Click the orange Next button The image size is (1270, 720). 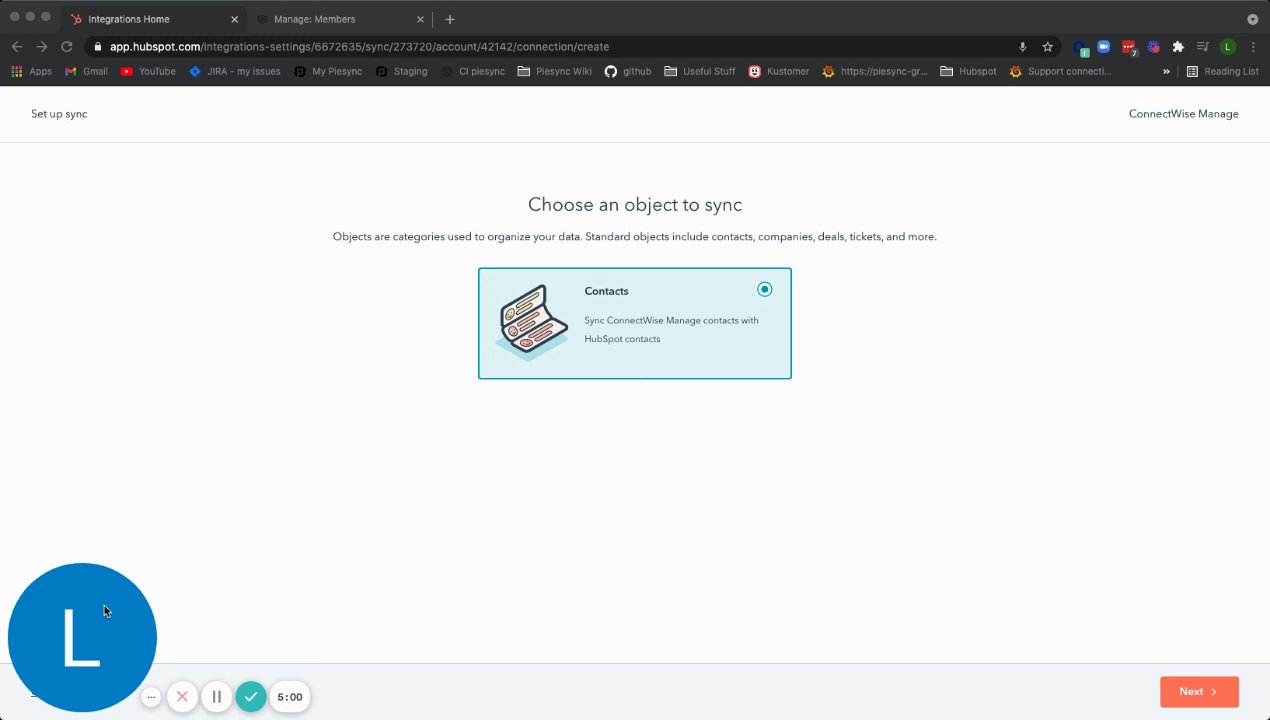(1199, 692)
